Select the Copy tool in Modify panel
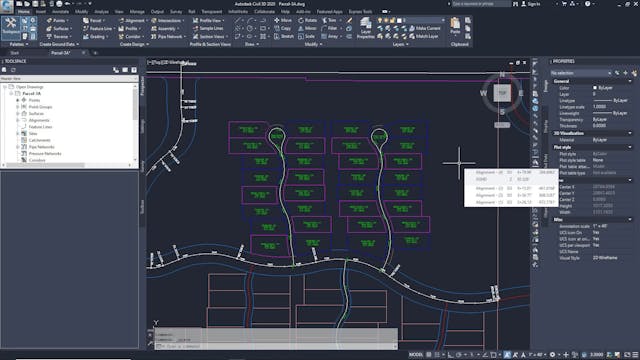This screenshot has width=640, height=360. coord(283,29)
